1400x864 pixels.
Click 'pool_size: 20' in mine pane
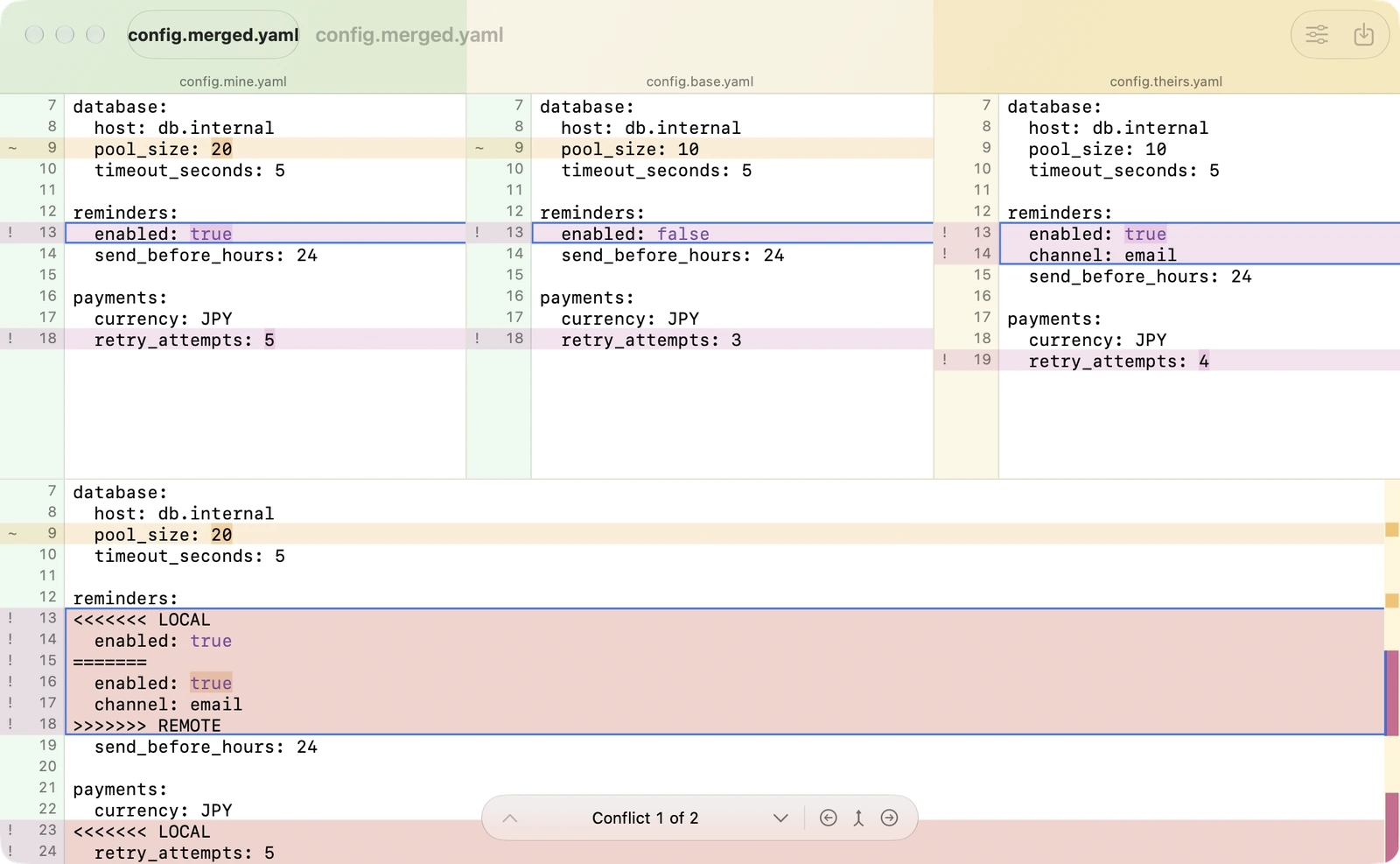tap(164, 149)
